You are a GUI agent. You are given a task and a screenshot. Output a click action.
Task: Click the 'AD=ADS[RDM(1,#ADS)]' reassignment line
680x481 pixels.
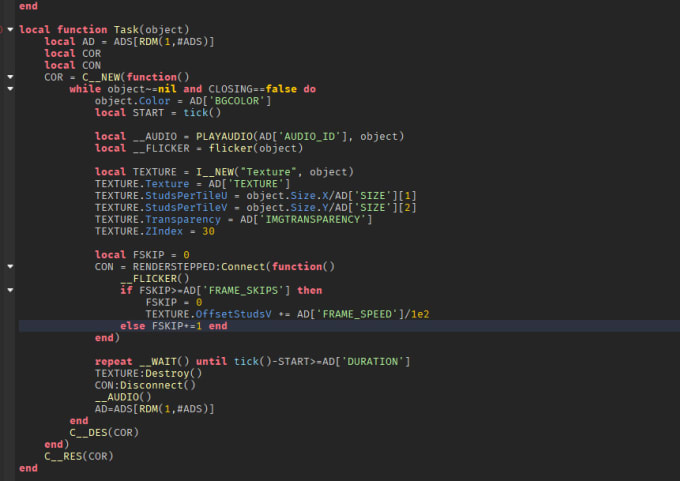point(154,409)
